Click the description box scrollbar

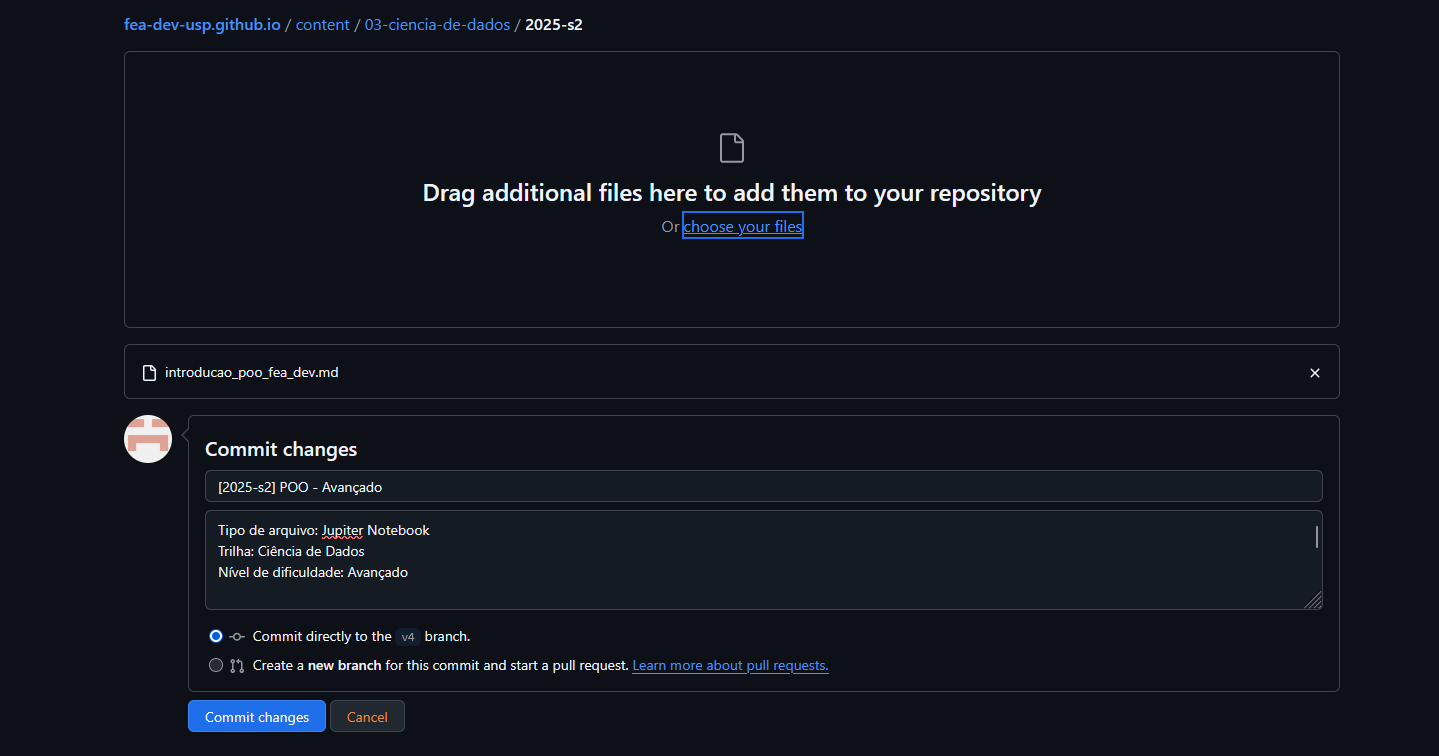tap(1317, 537)
